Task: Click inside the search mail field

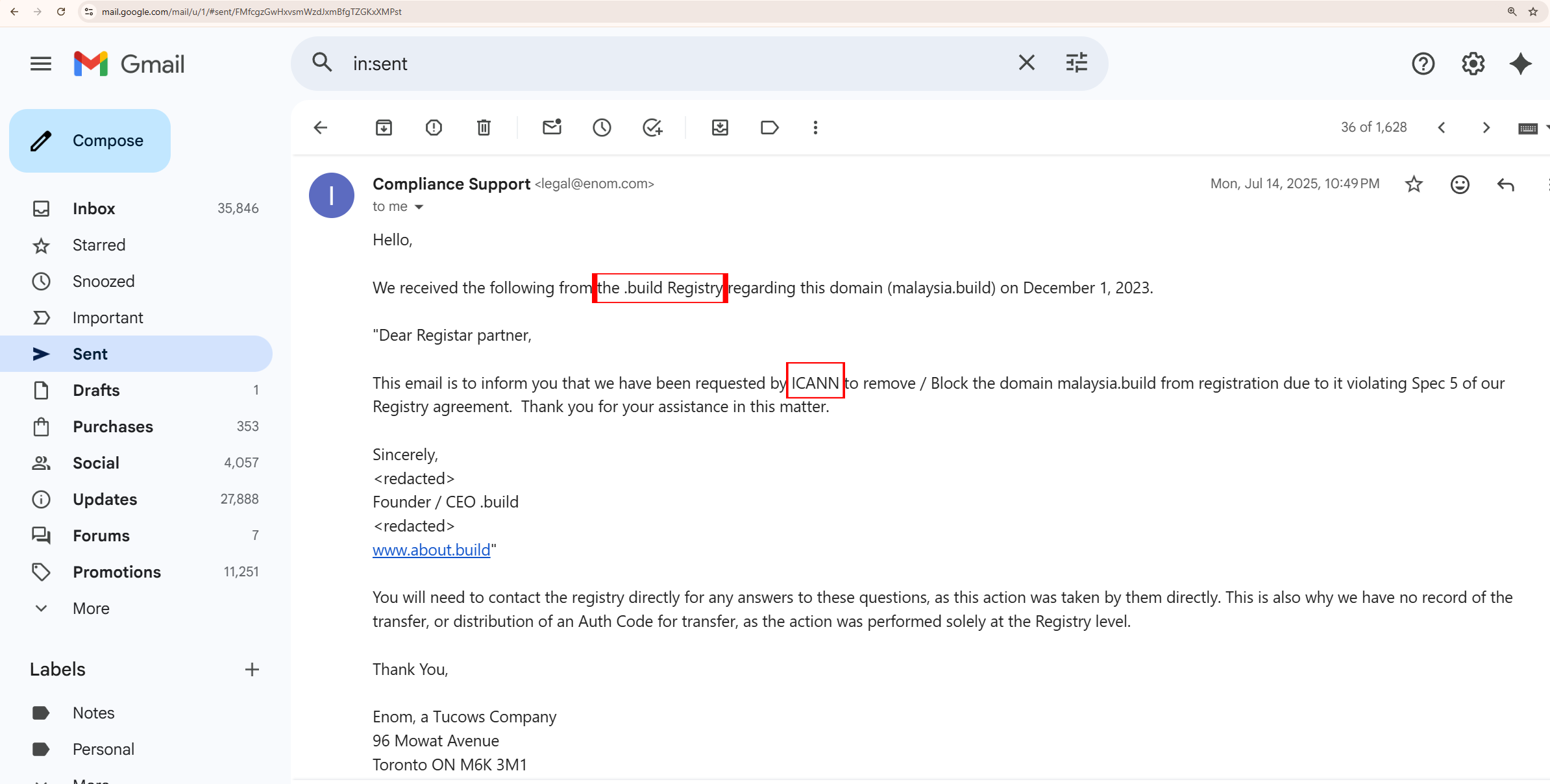Action: (675, 64)
